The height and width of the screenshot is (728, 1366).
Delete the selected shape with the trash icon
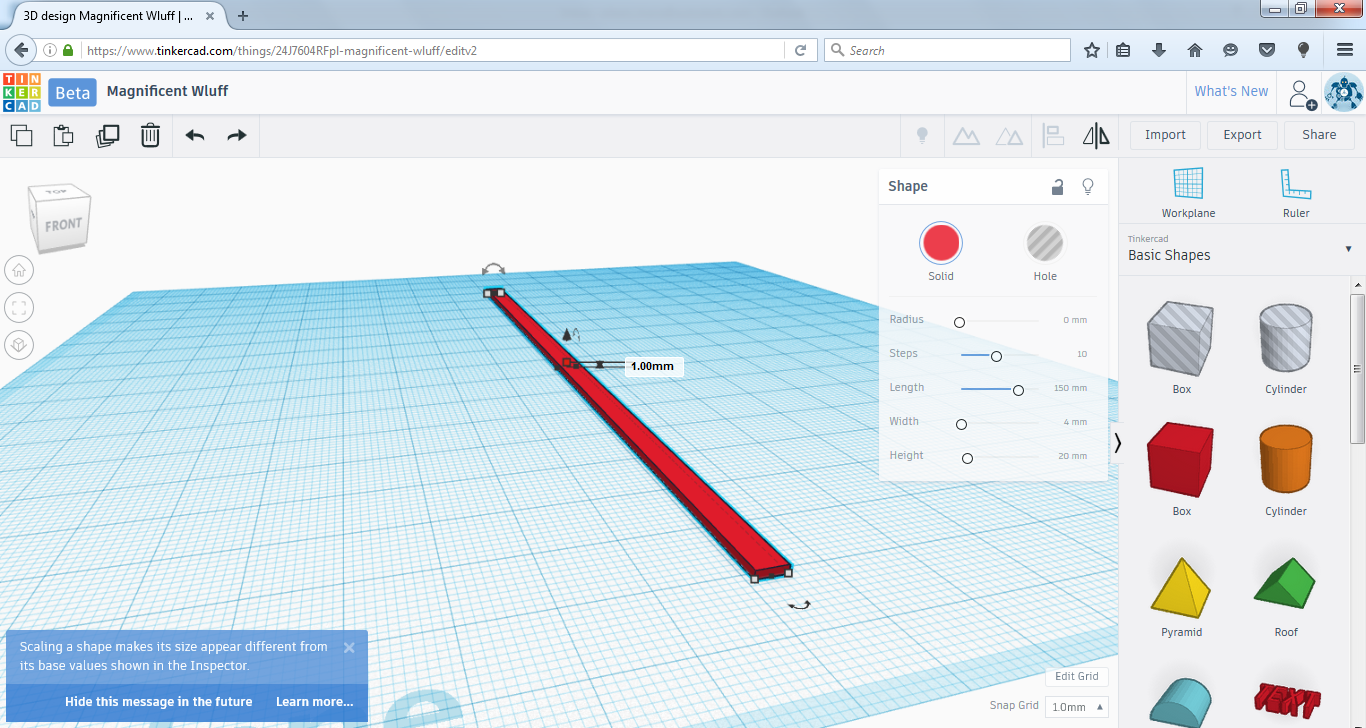(x=150, y=135)
